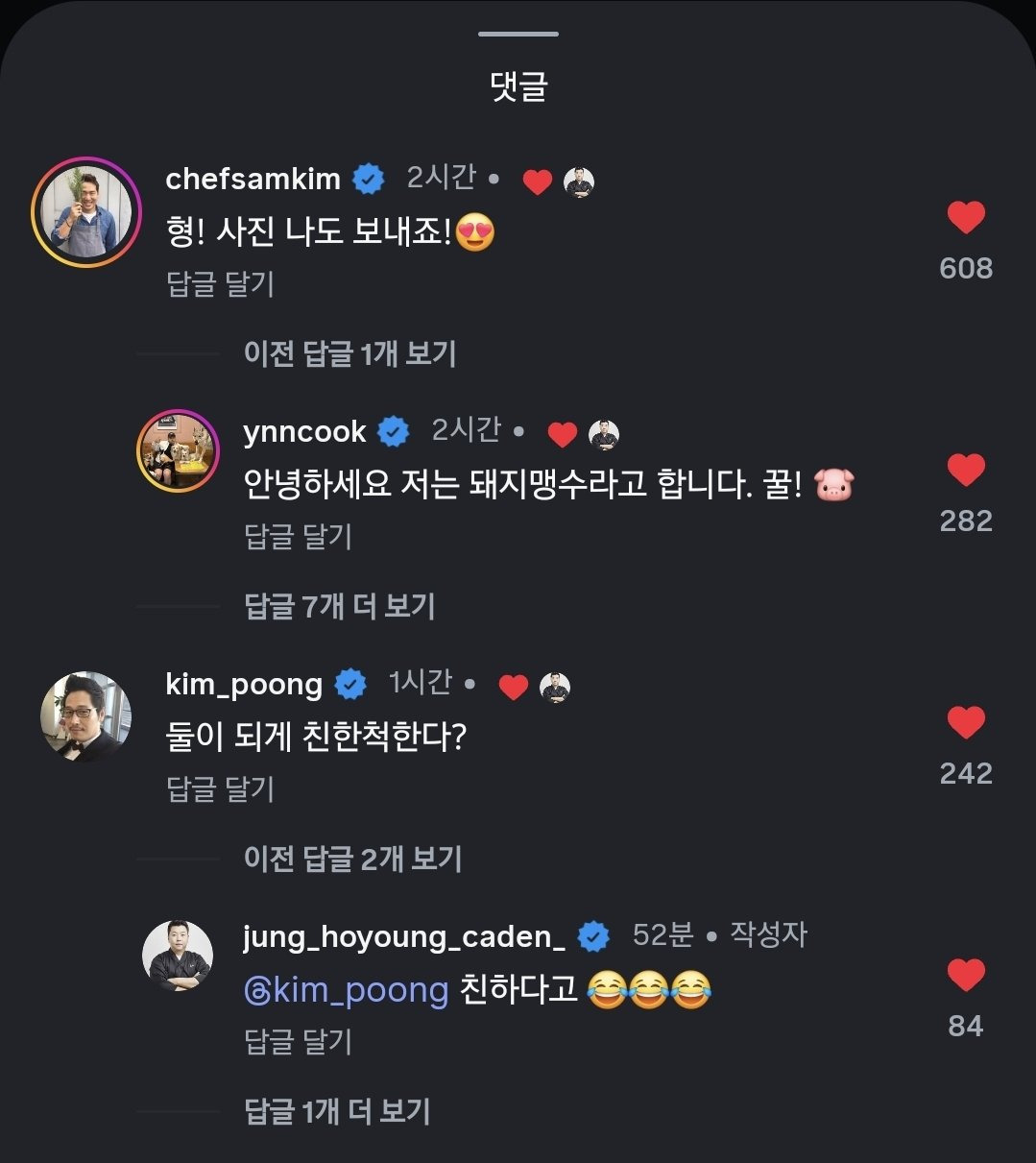Expand '답글 7개 더 보기' replies
Screen dimensions: 1036x1163
[340, 607]
